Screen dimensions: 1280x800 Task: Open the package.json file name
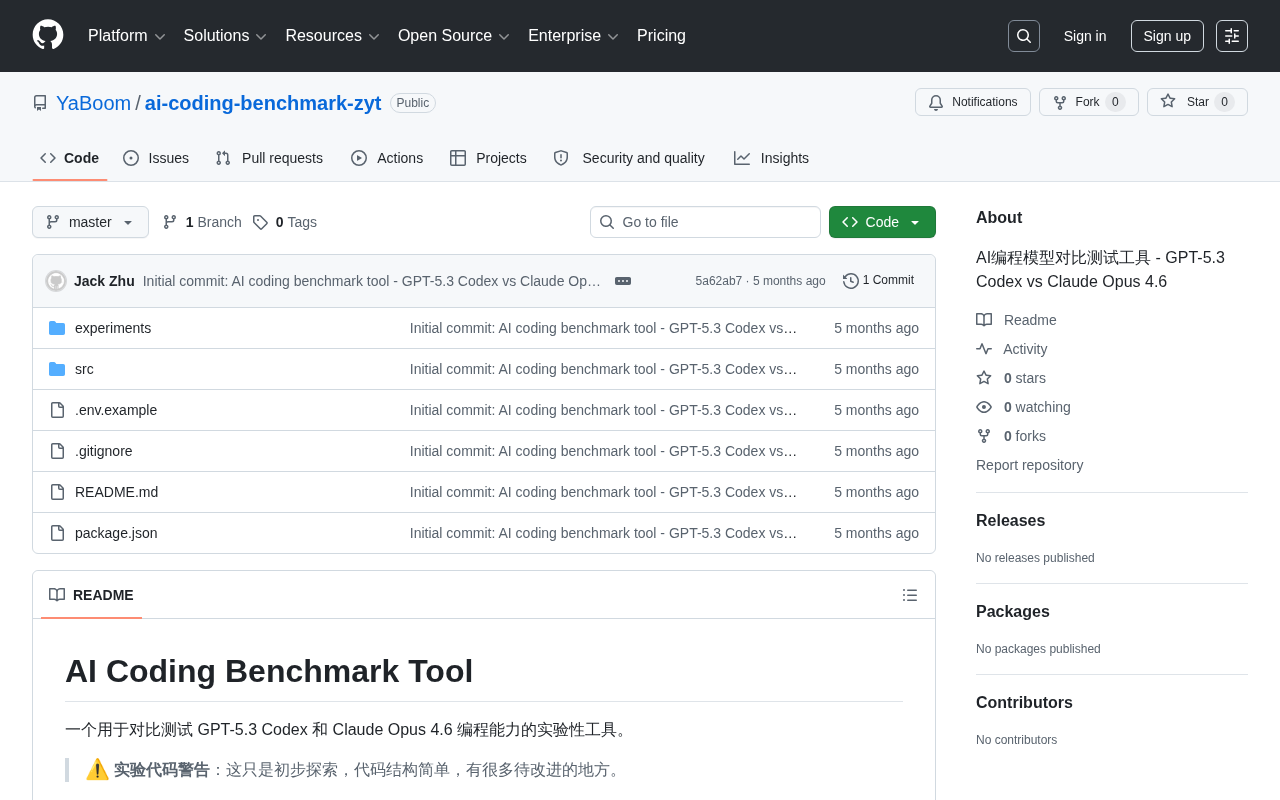[116, 533]
